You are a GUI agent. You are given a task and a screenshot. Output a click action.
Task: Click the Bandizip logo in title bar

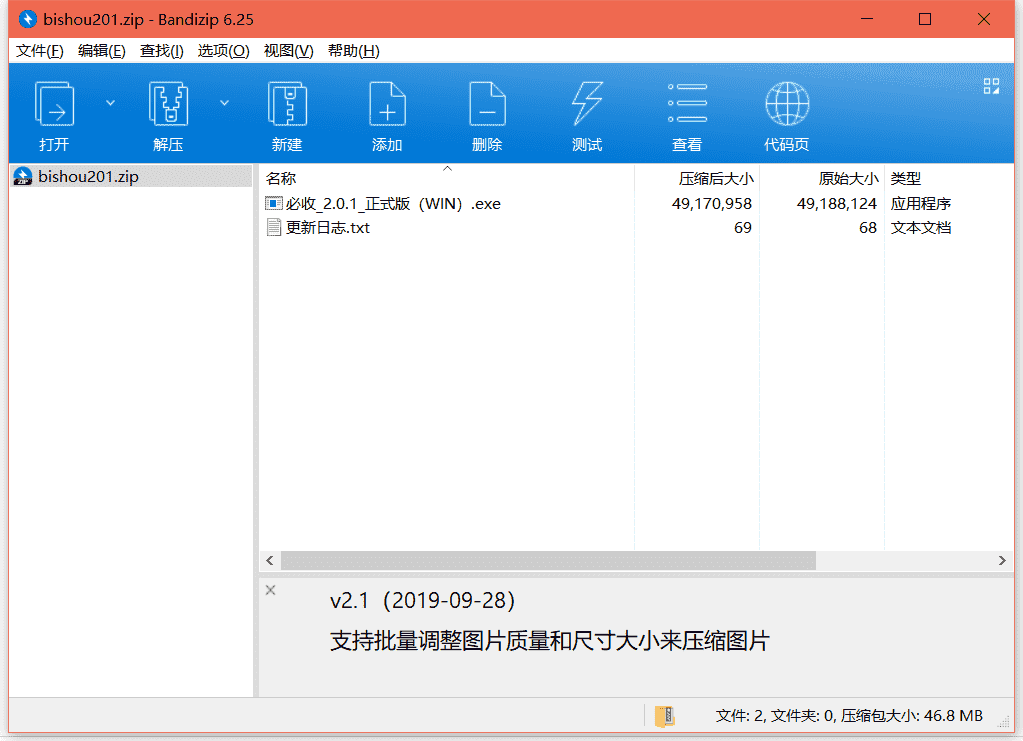pyautogui.click(x=28, y=20)
